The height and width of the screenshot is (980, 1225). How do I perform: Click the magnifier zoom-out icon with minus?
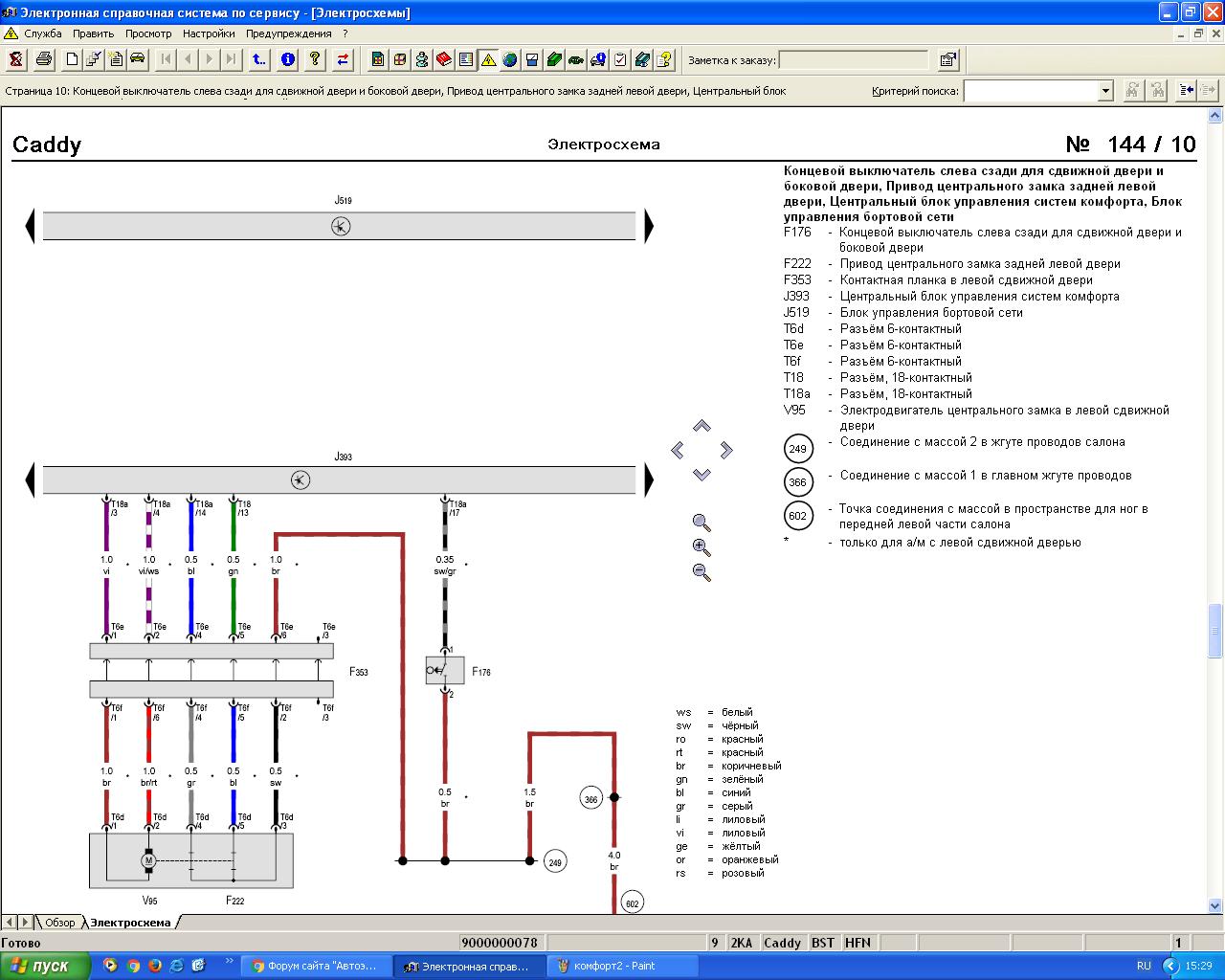point(702,572)
